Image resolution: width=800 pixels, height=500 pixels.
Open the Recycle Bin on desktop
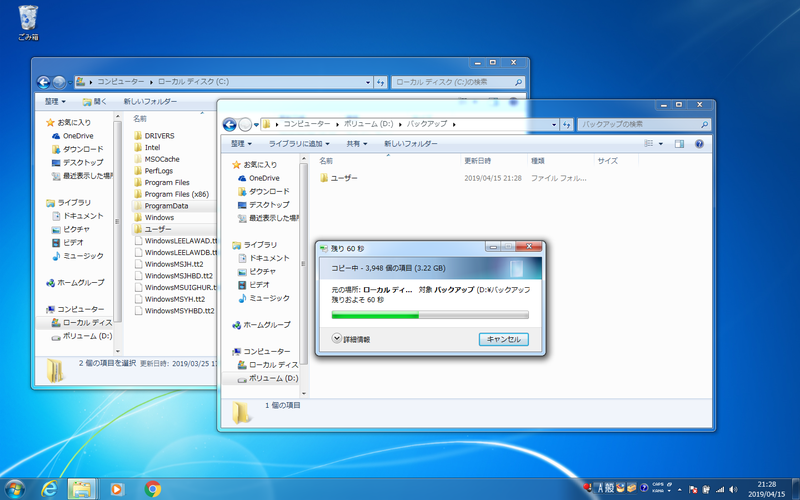pos(28,22)
